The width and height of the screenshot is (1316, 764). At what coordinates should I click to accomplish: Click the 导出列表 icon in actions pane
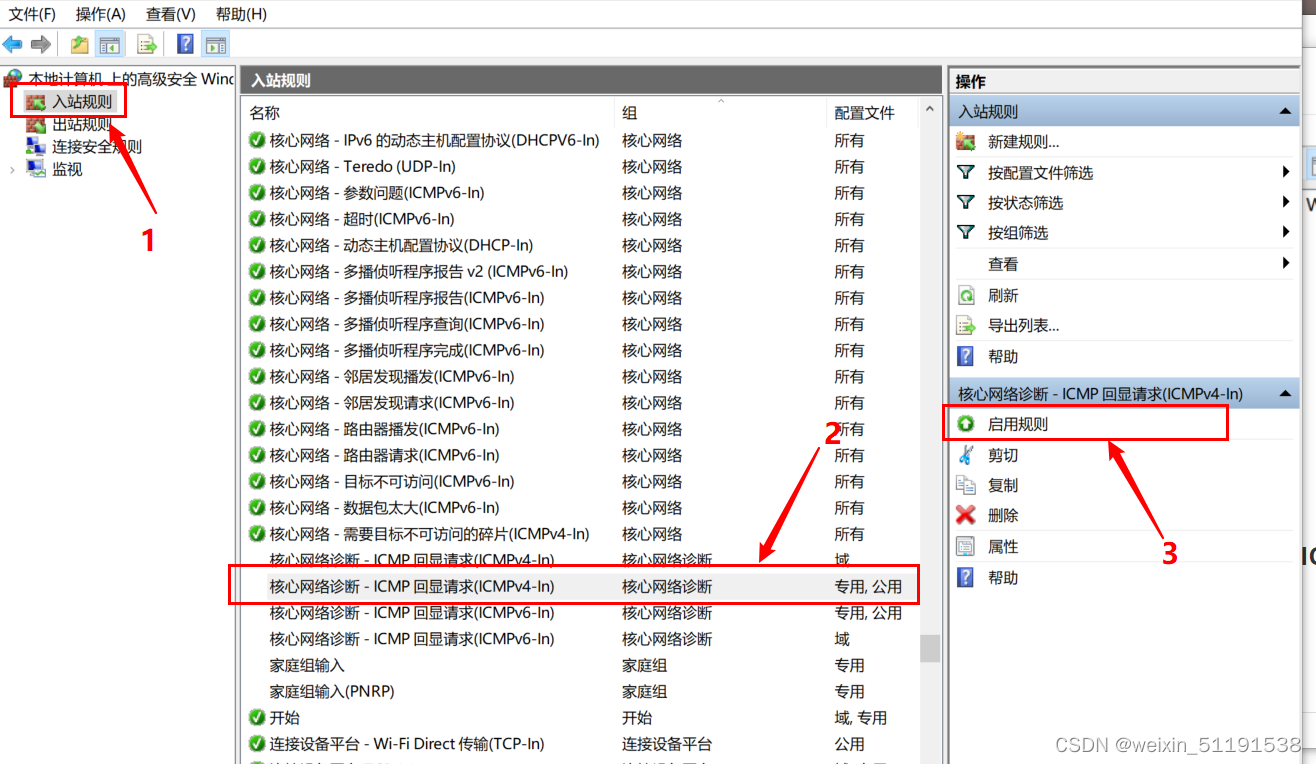click(x=966, y=326)
